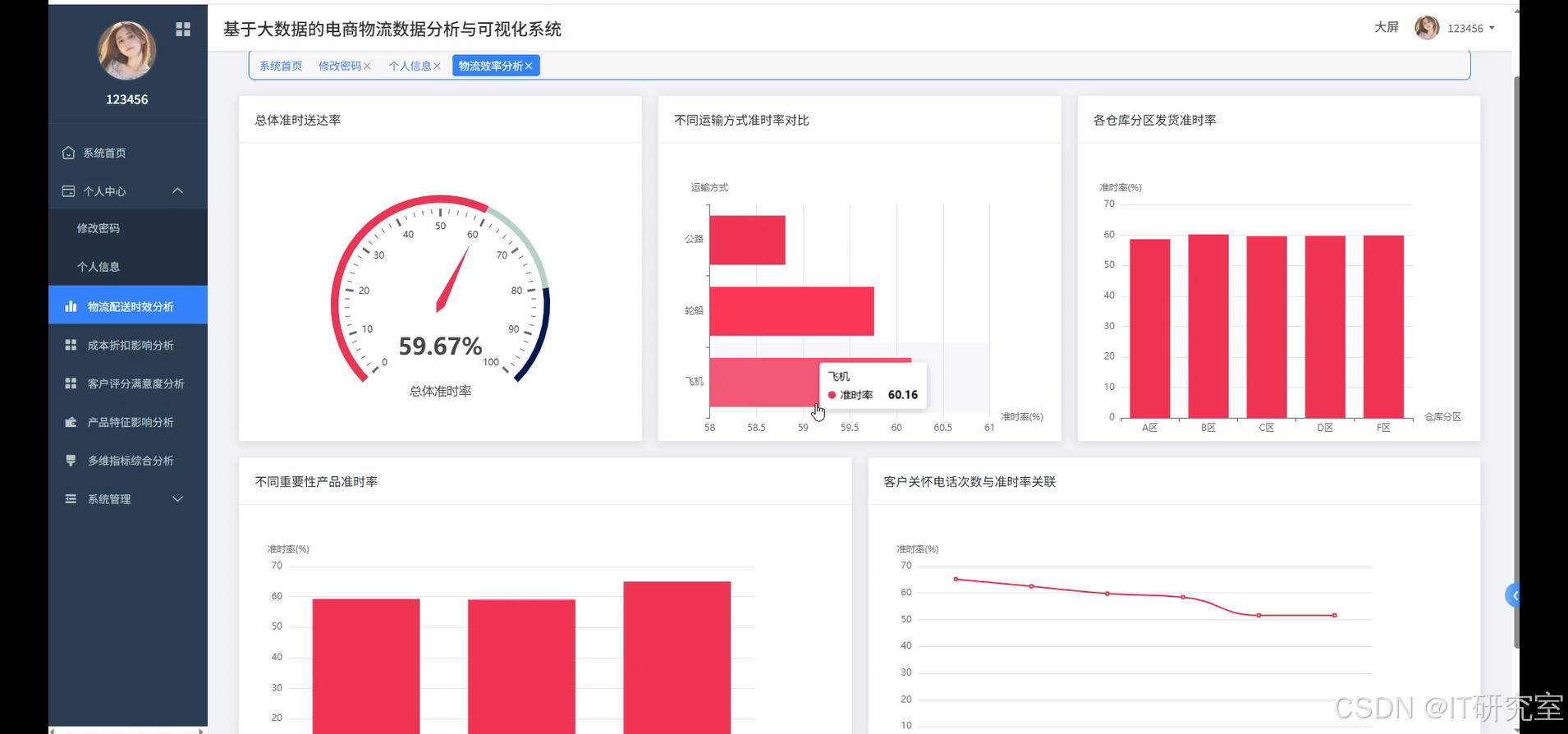The width and height of the screenshot is (1568, 734).
Task: Click the C区 warehouse bar
Action: coord(1267,327)
